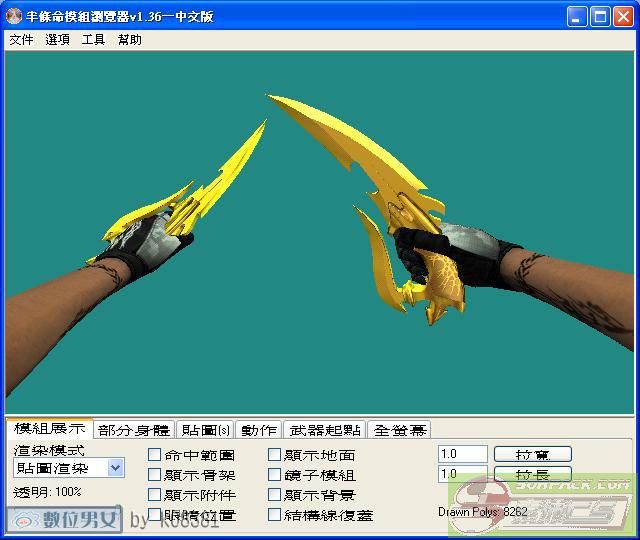Viewport: 640px width, 540px height.
Task: Switch to the 全螢幕 tab
Action: tap(400, 430)
